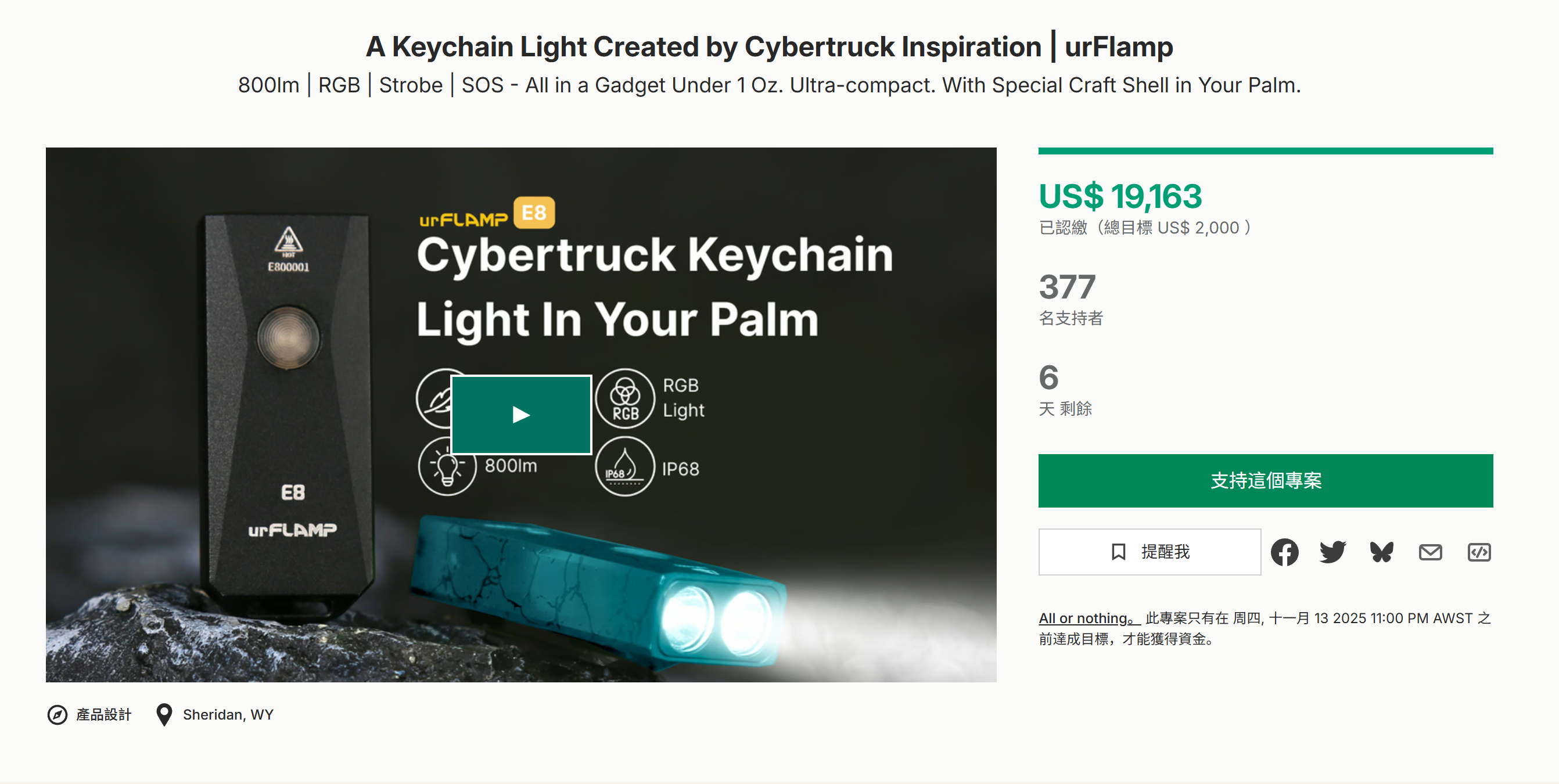Viewport: 1559px width, 784px height.
Task: Click the green funding progress bar
Action: click(1265, 151)
